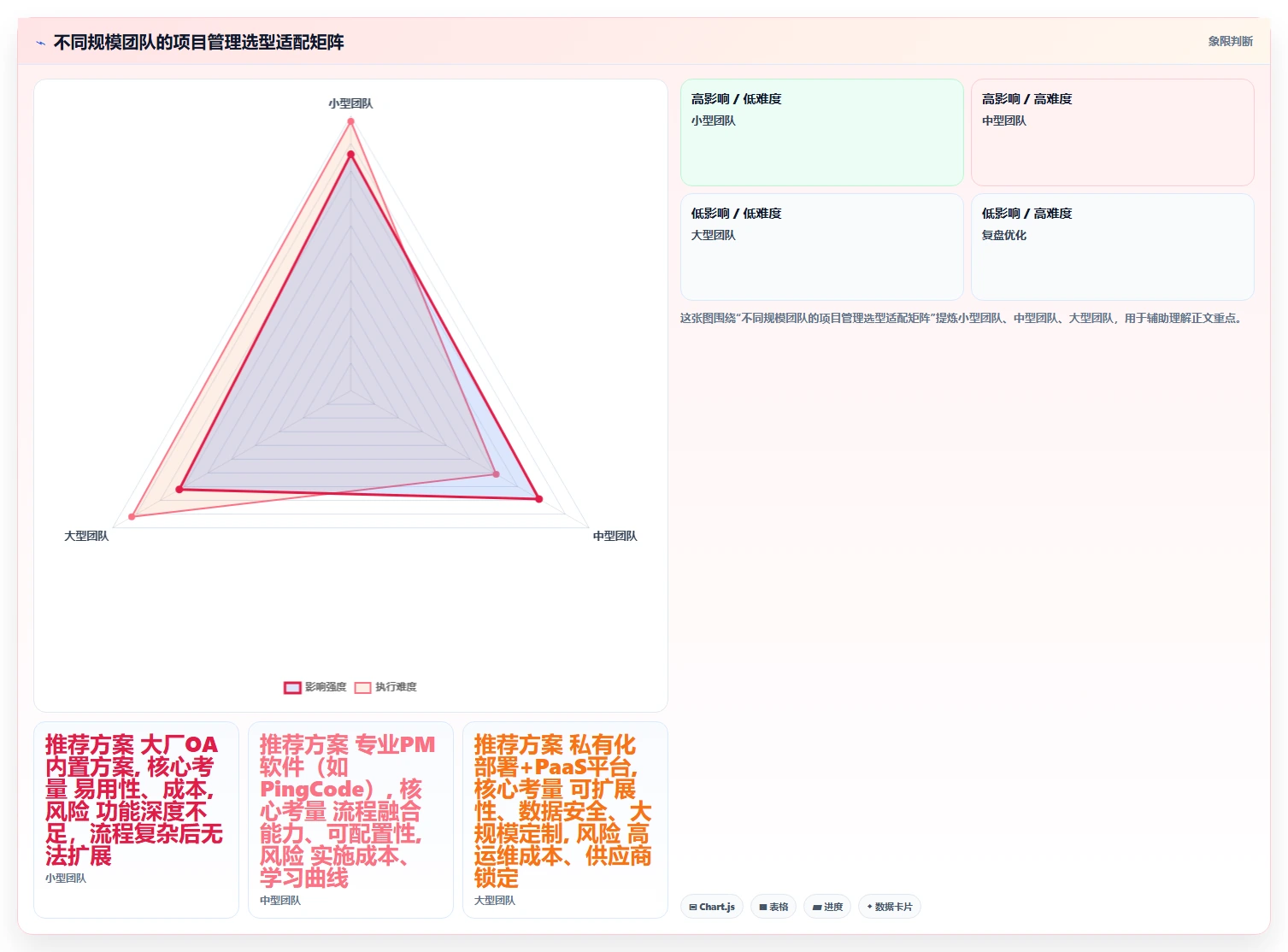Toggle the 影响强度 legend item

315,687
